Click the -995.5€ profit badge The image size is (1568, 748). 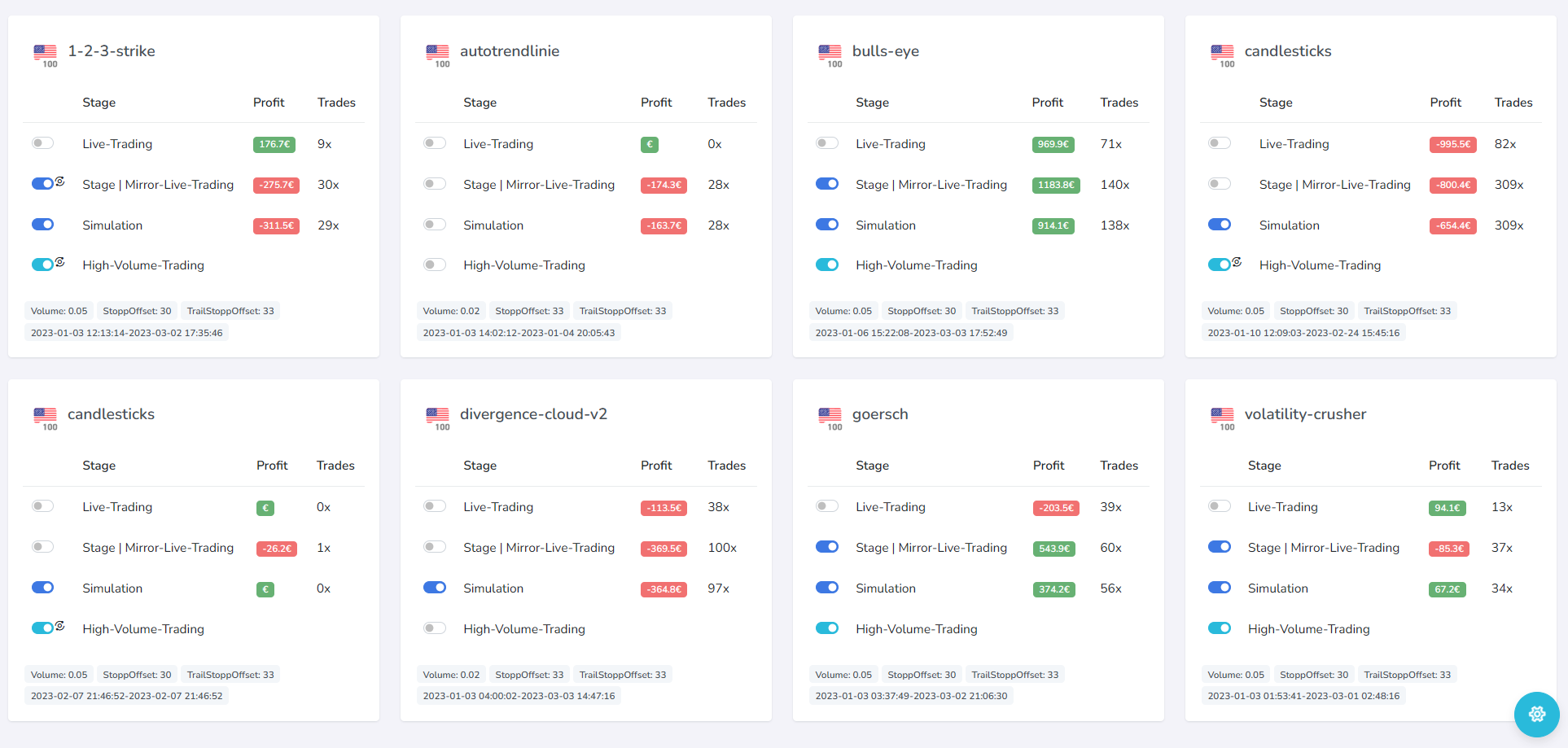[1453, 144]
